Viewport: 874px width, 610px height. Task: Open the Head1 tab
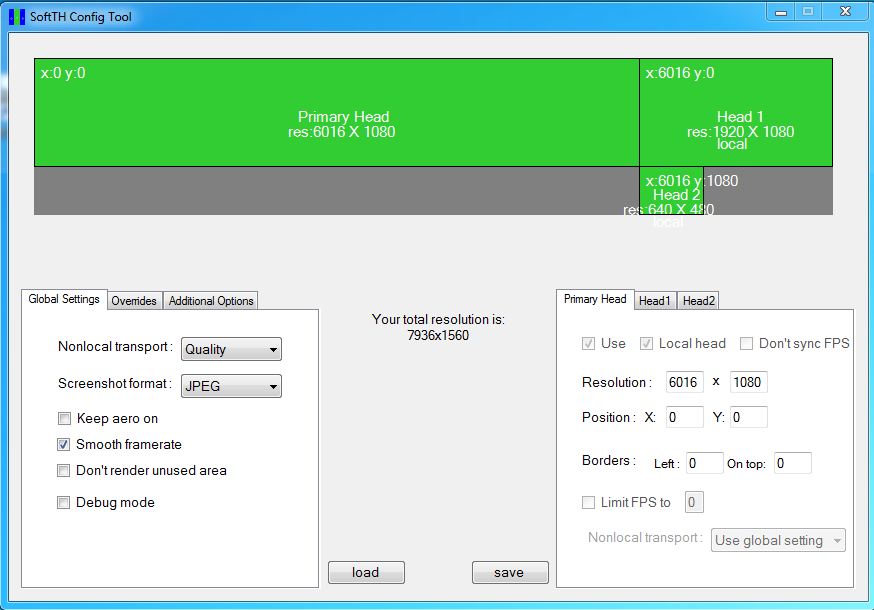(x=655, y=301)
